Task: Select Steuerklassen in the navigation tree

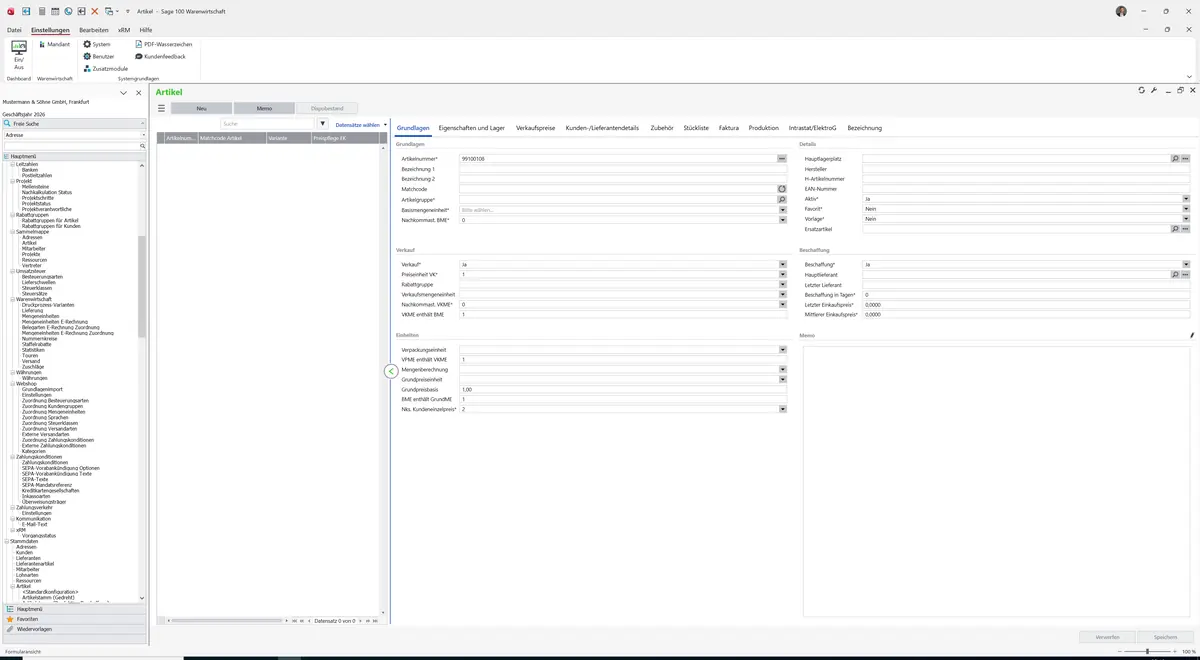Action: 35,288
